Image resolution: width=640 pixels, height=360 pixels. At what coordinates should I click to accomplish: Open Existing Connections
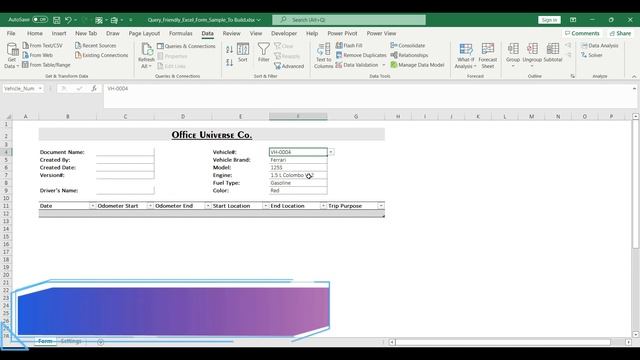pyautogui.click(x=102, y=55)
